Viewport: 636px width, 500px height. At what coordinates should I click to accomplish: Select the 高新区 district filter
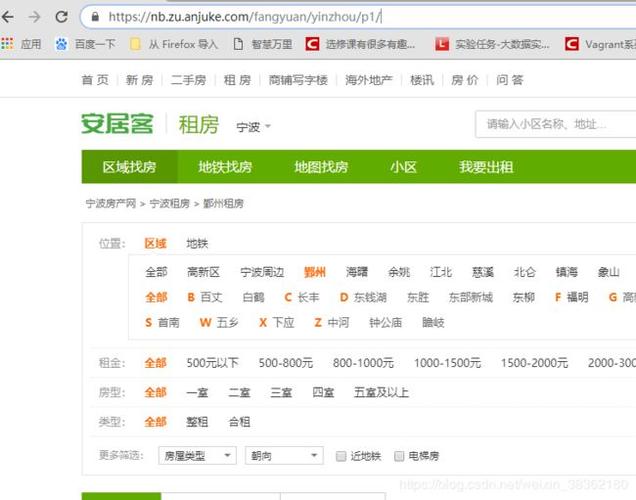pos(203,272)
